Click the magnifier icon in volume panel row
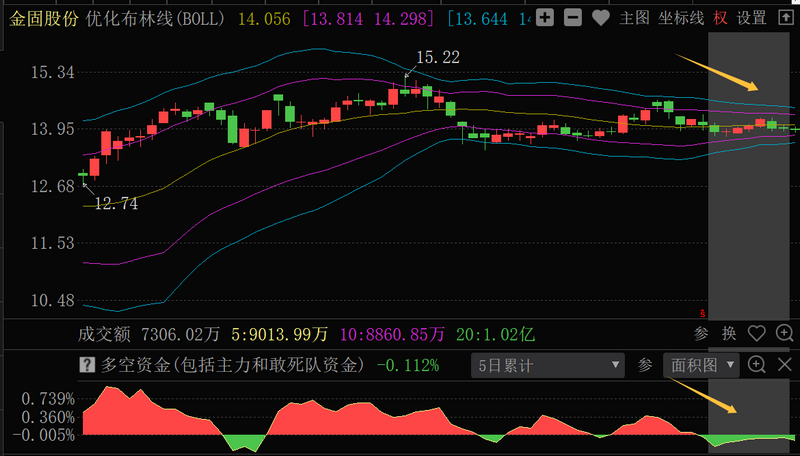 click(784, 334)
